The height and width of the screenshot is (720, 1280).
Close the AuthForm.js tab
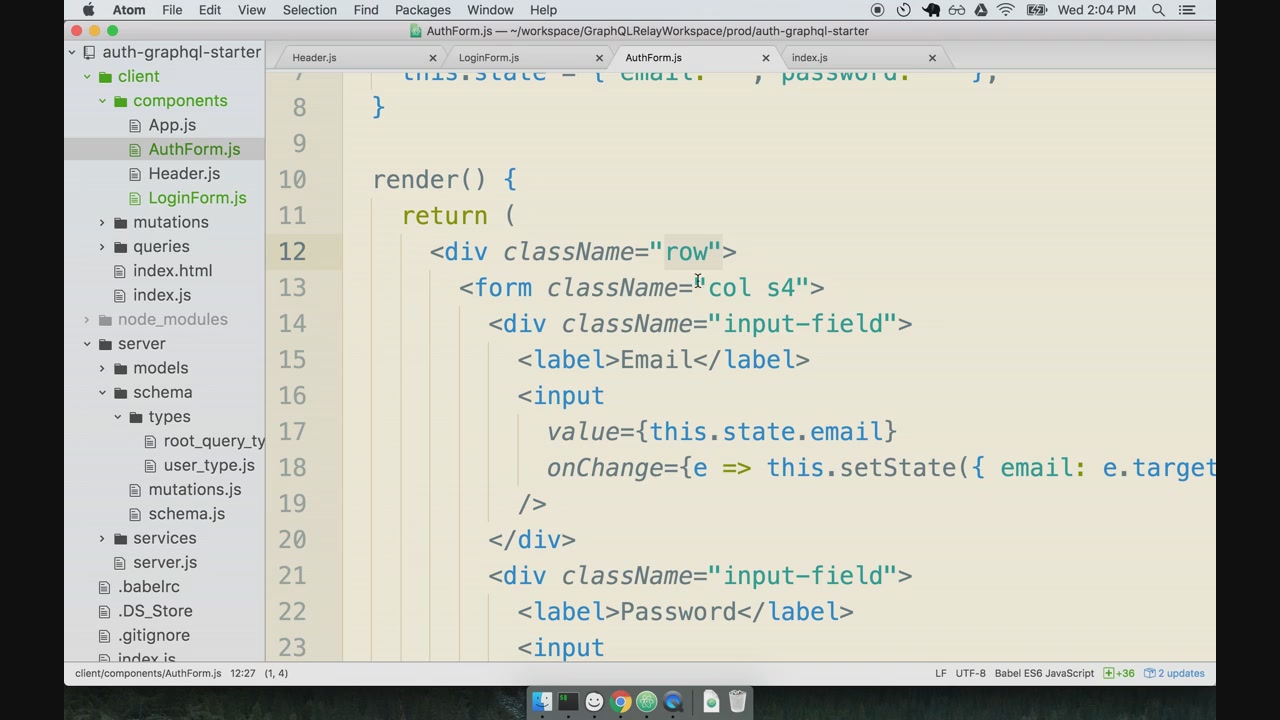(766, 58)
